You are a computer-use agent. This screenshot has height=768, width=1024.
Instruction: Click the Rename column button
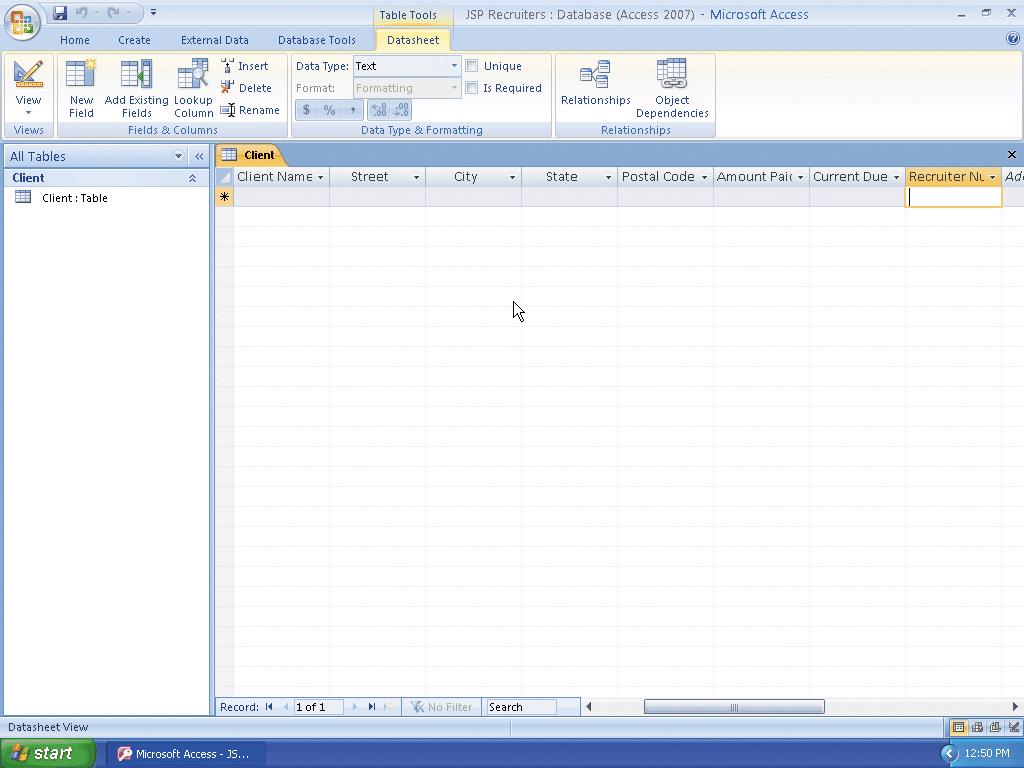click(x=250, y=110)
